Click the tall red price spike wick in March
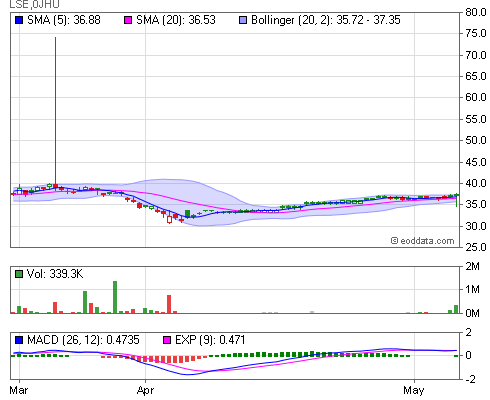This screenshot has width=490, height=400. (55, 110)
